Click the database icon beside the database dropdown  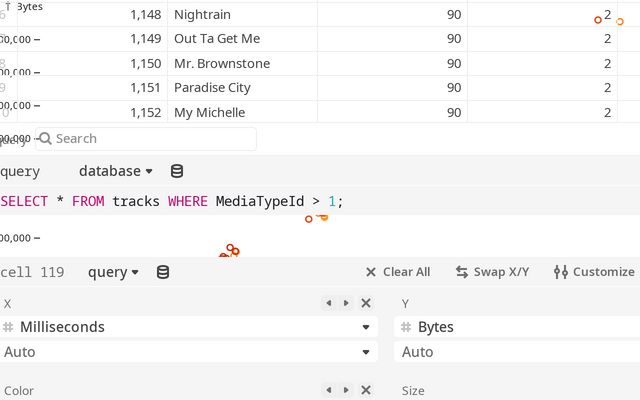click(177, 171)
